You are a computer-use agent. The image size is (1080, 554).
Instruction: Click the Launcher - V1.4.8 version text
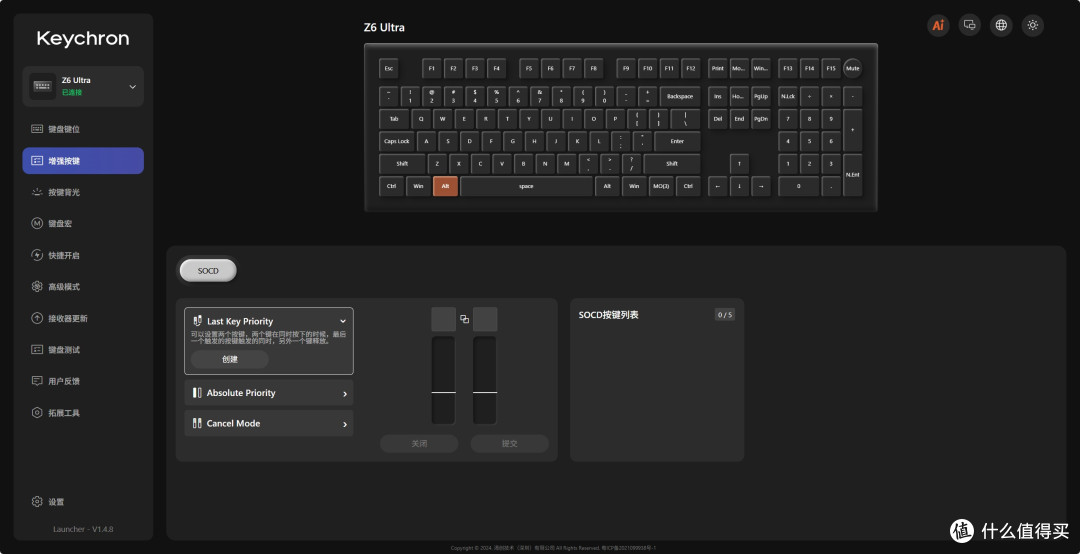(83, 529)
